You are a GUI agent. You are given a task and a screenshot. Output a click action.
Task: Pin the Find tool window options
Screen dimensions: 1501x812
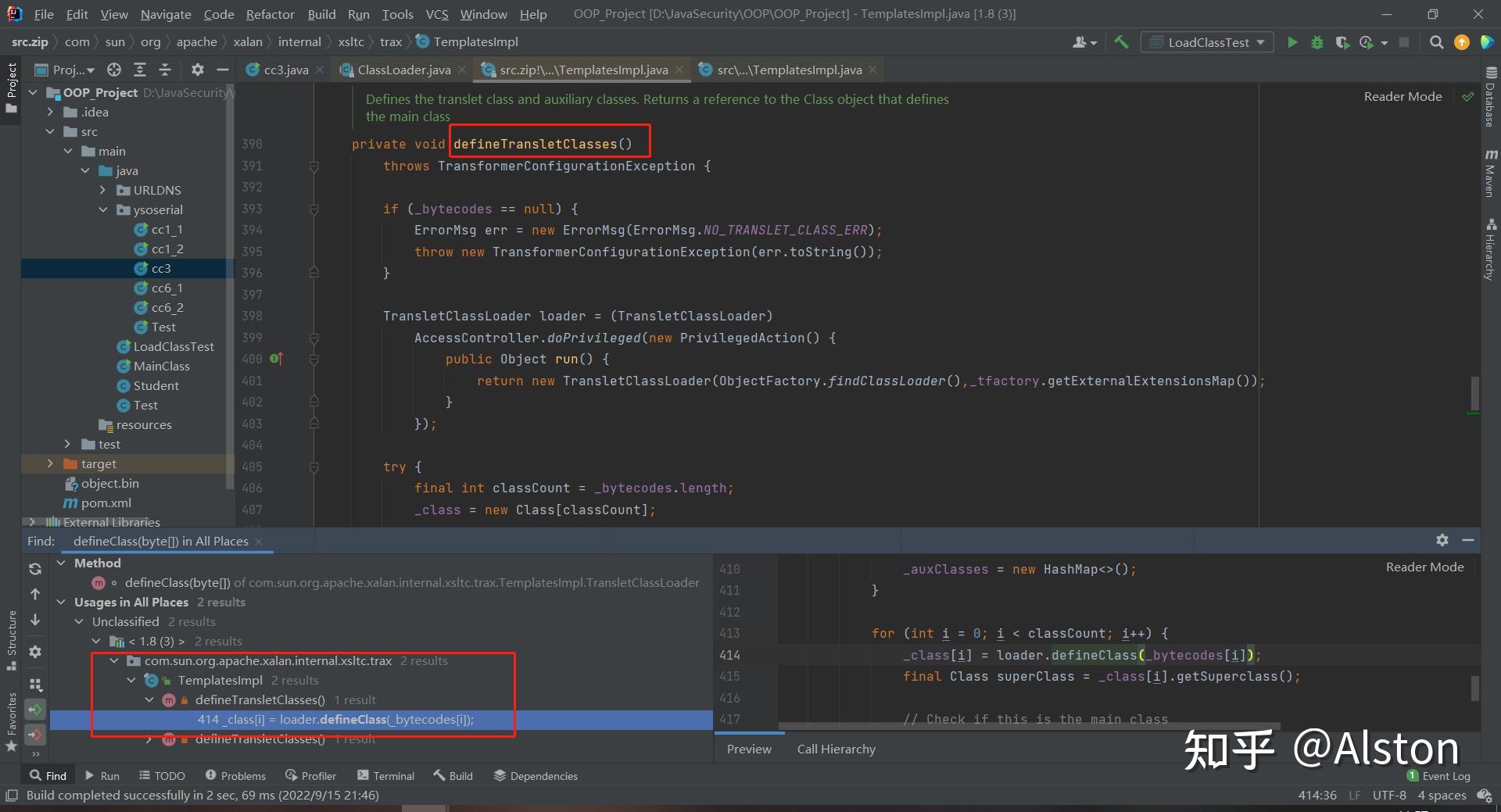tap(1442, 540)
